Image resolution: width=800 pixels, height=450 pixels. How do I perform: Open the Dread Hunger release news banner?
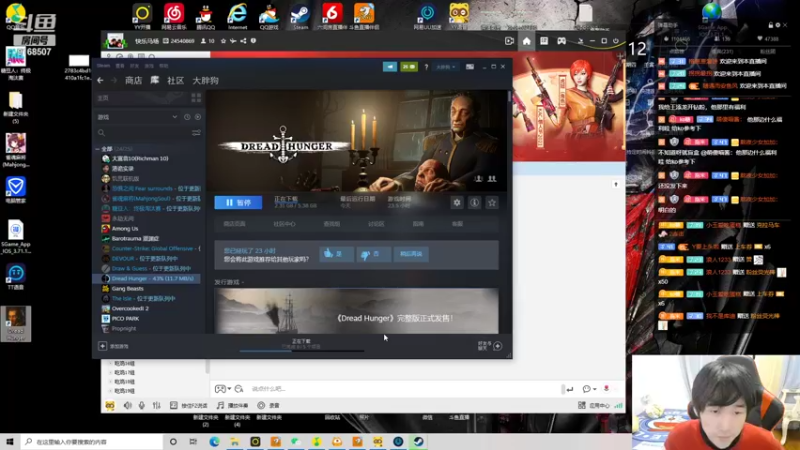coord(356,311)
